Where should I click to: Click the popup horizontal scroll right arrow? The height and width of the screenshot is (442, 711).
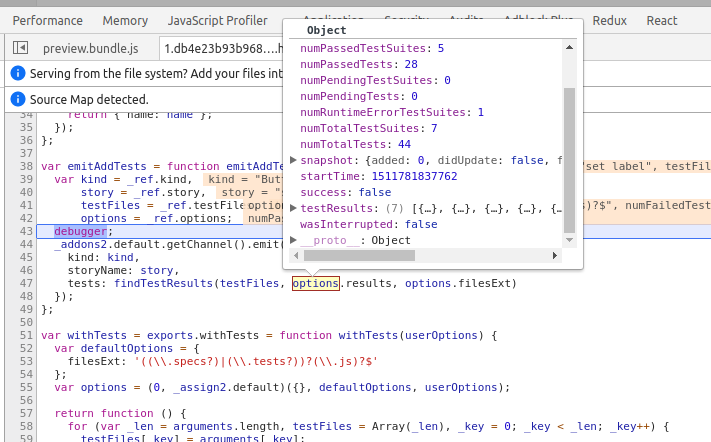(555, 256)
